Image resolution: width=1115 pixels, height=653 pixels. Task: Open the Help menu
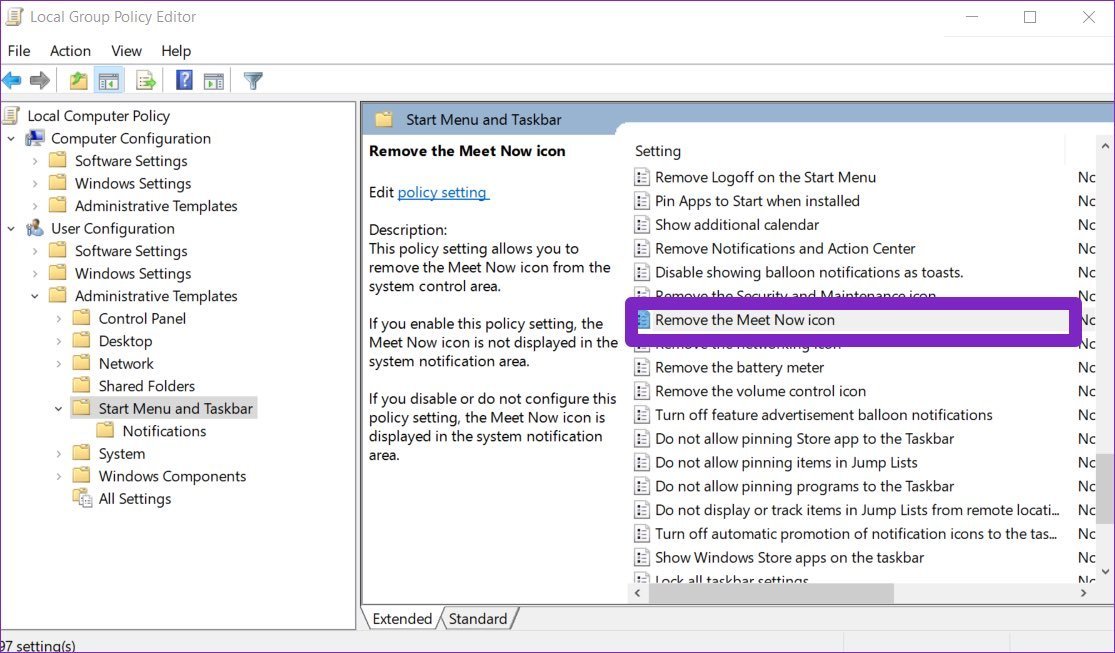(176, 51)
